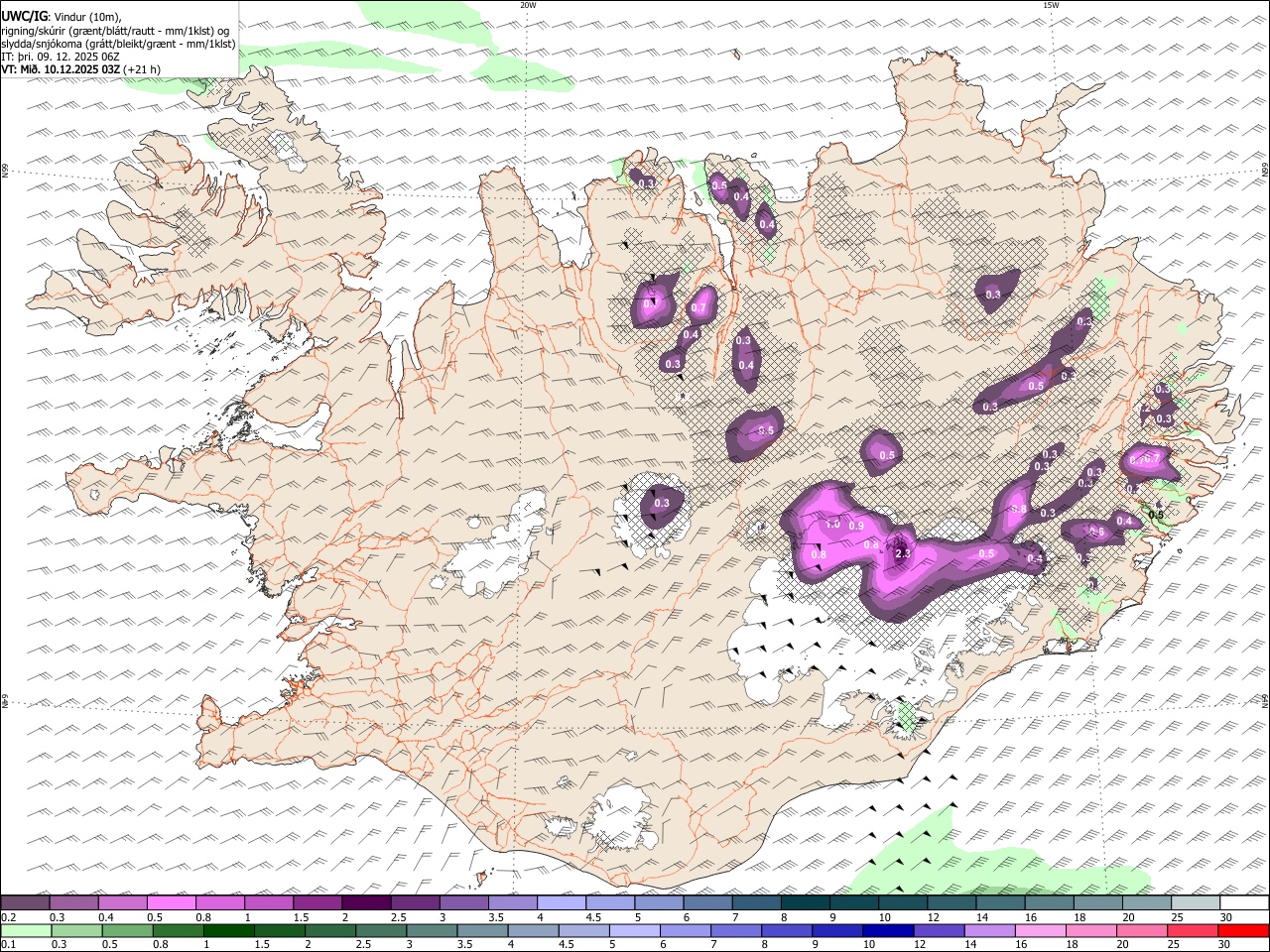Pick the light gray snow swatch between 25 and 30
Viewport: 1270px width, 952px height.
pos(1195,902)
